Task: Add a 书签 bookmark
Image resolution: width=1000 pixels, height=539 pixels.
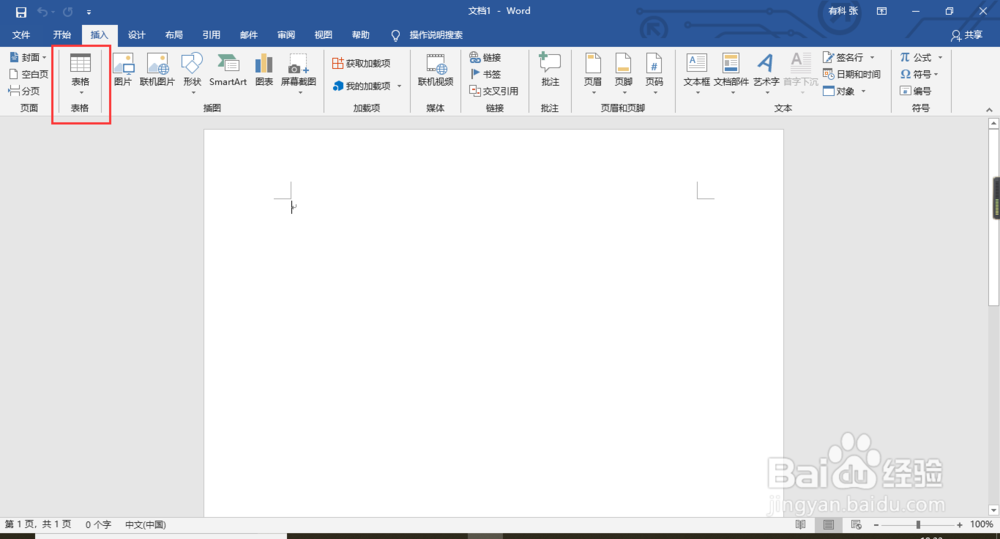Action: pos(485,74)
